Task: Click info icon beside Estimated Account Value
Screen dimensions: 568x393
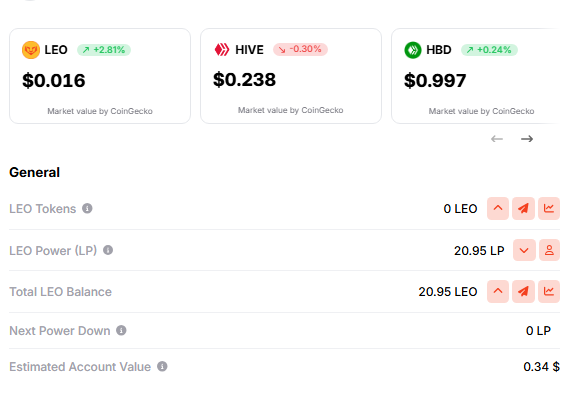Action: click(162, 366)
